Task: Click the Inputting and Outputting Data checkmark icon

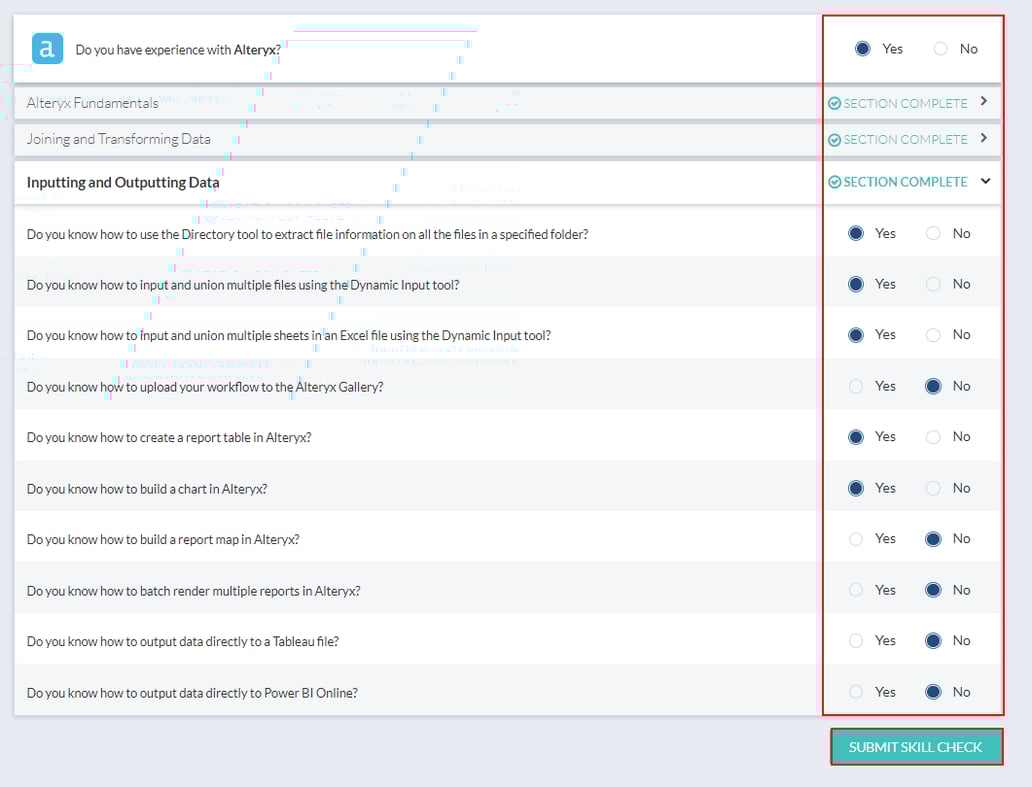Action: [x=834, y=182]
